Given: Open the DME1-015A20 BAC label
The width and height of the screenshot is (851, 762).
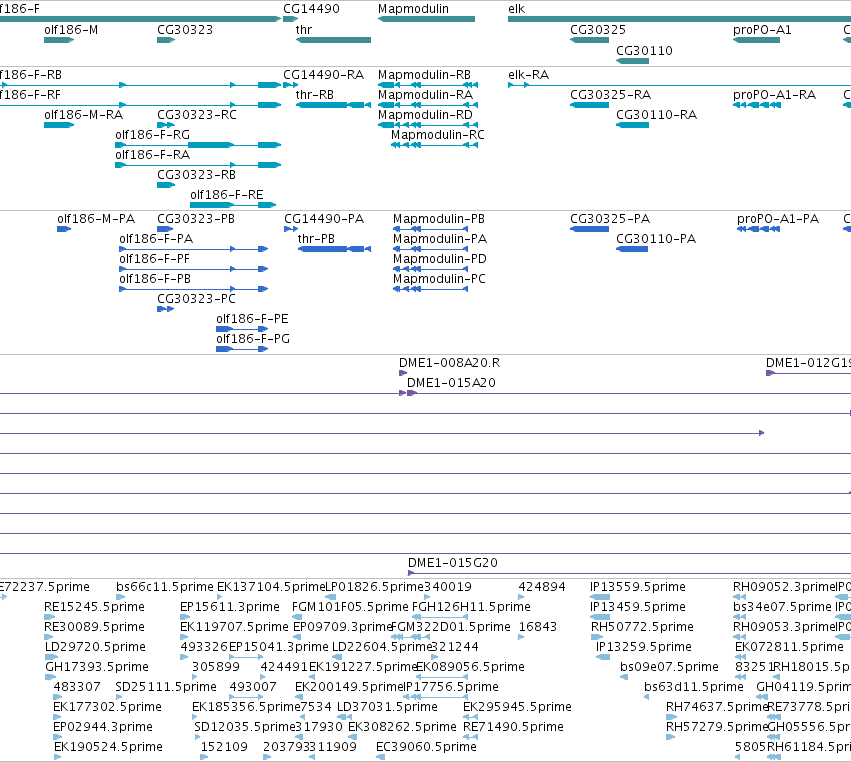Looking at the screenshot, I should (x=452, y=383).
